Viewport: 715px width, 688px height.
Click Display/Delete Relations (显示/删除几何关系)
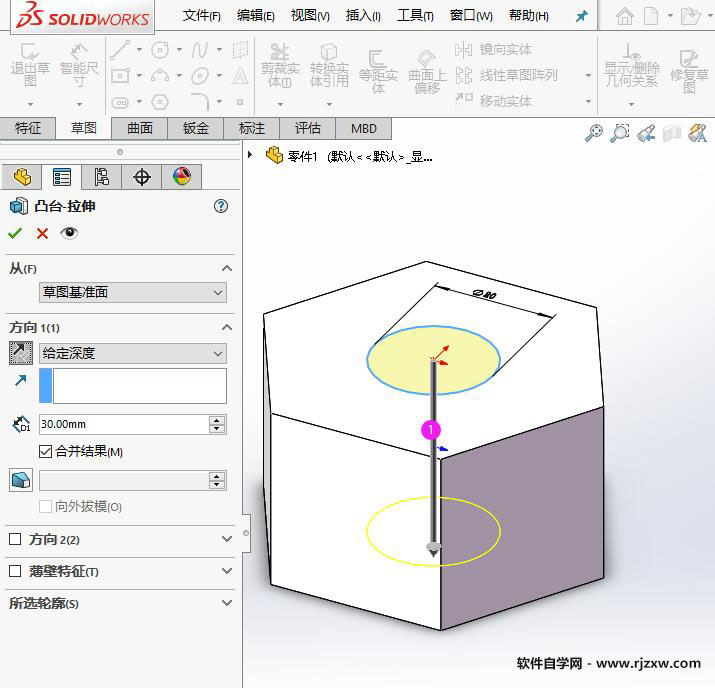[x=632, y=65]
